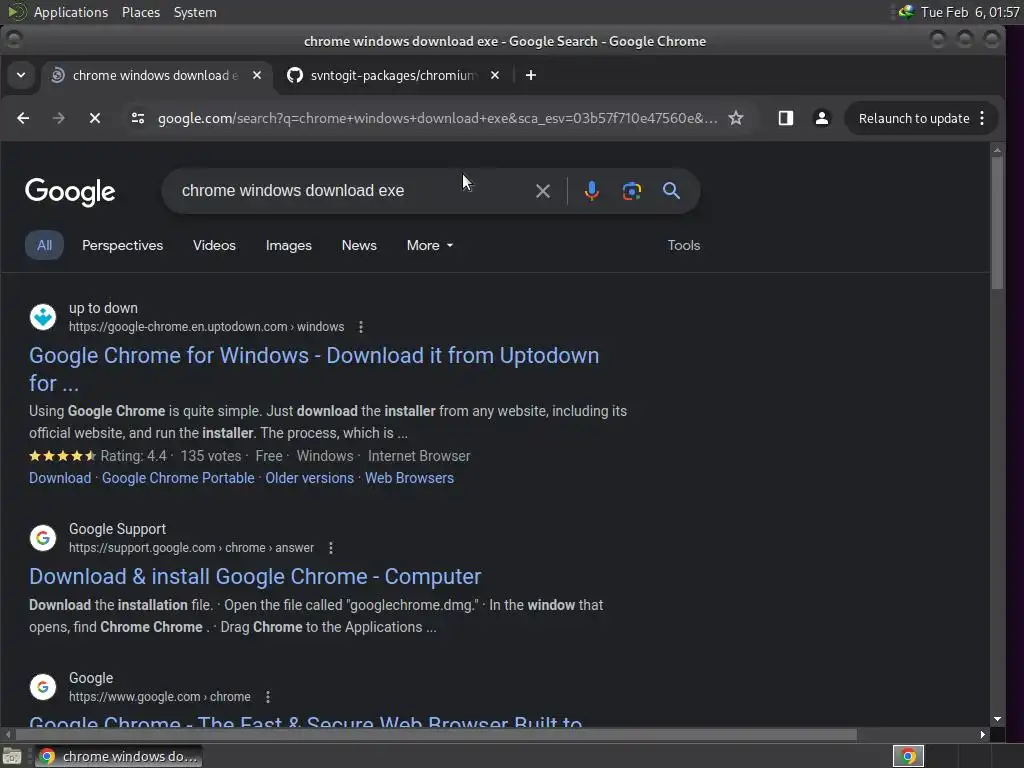This screenshot has width=1024, height=768.
Task: Open Google Chrome Portable sublink
Action: pyautogui.click(x=178, y=478)
